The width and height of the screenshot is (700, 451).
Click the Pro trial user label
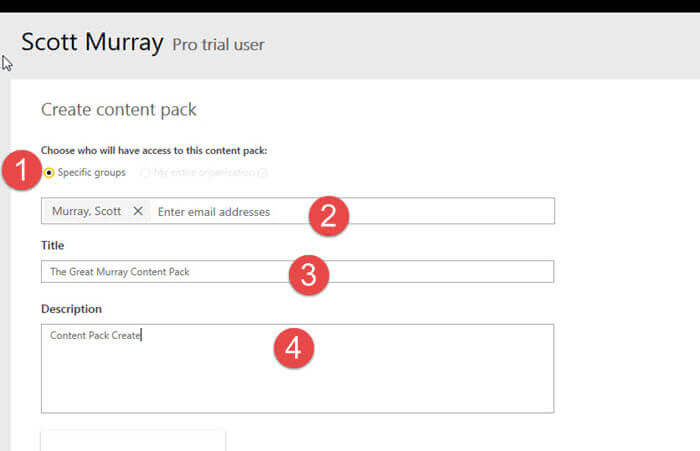point(218,45)
